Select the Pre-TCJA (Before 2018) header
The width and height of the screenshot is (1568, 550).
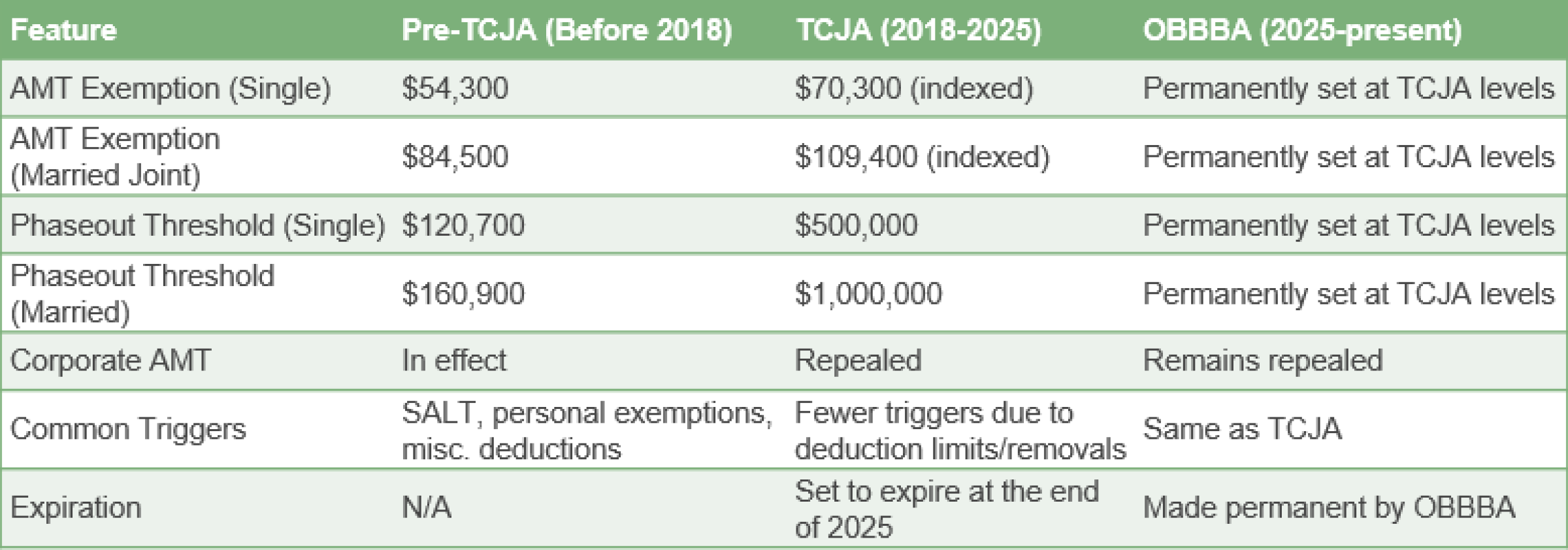[566, 30]
